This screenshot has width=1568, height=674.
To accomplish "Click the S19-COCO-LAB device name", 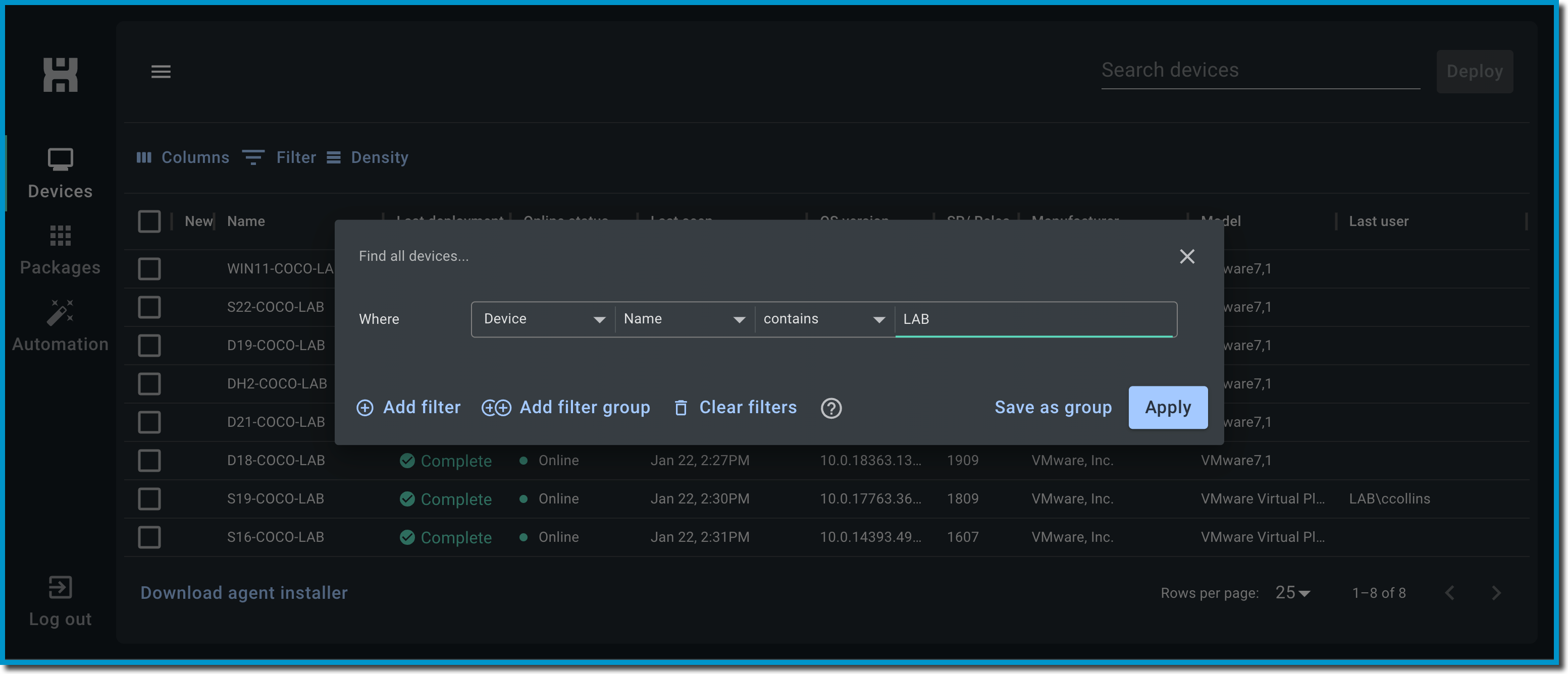I will click(x=275, y=499).
